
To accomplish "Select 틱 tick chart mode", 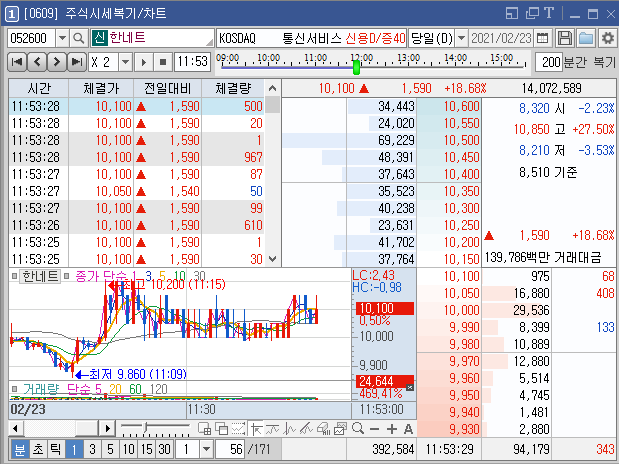I will pyautogui.click(x=56, y=449).
